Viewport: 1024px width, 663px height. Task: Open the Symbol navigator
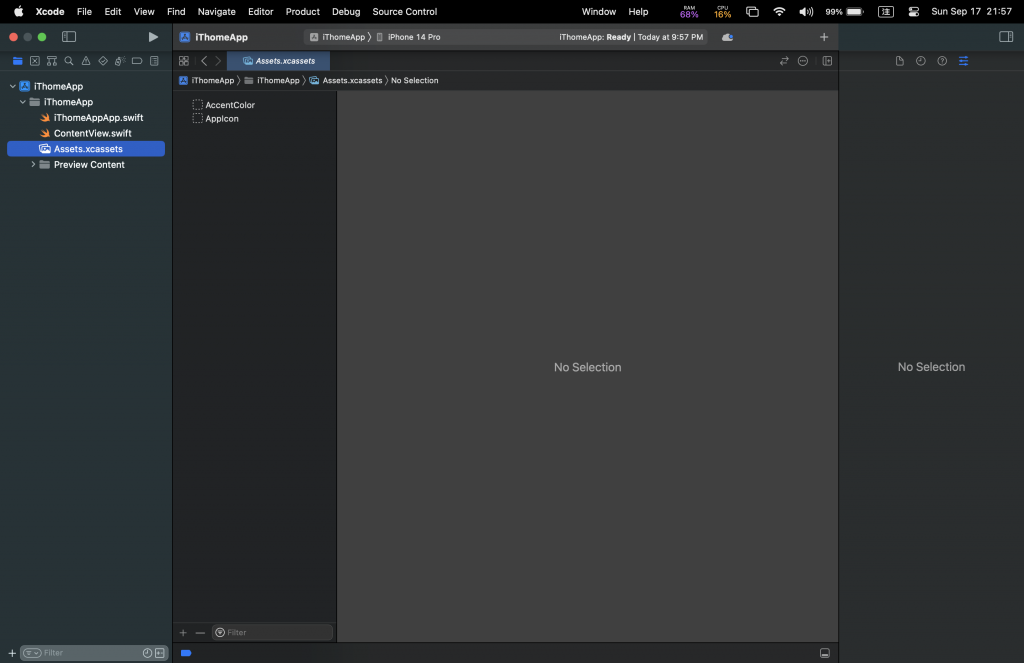tap(52, 61)
